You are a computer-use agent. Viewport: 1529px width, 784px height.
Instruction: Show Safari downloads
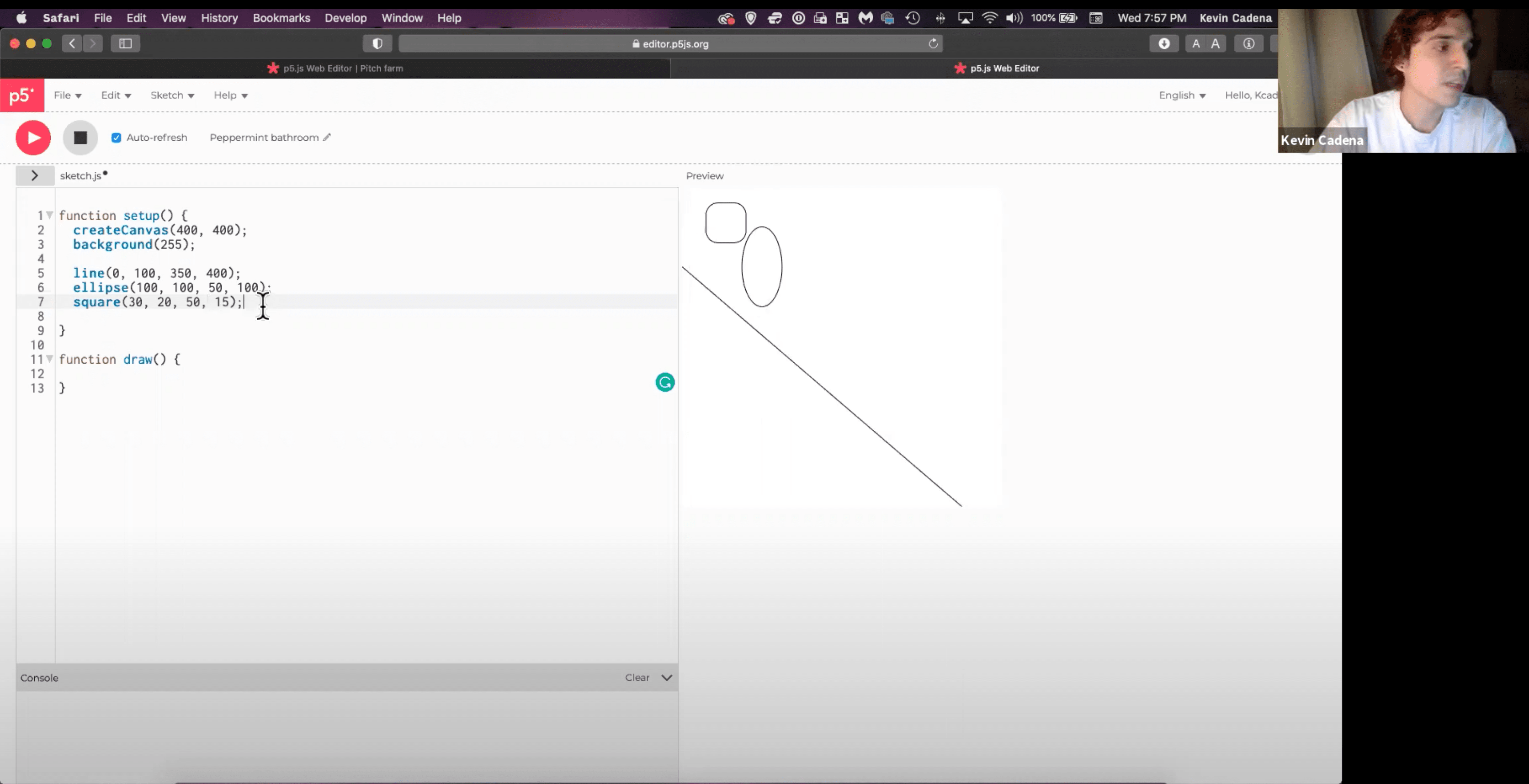(x=1164, y=43)
